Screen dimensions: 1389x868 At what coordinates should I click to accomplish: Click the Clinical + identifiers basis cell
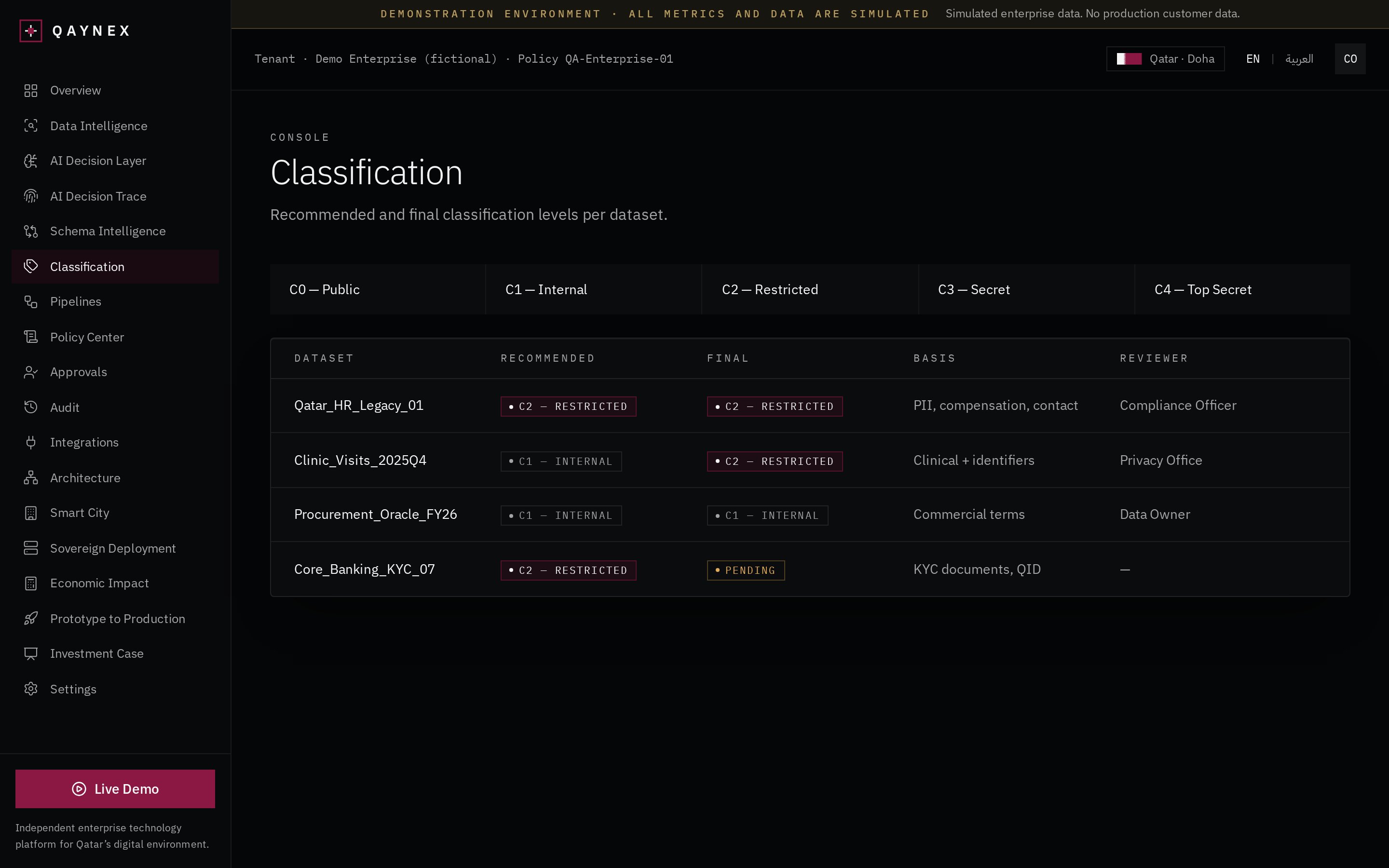click(973, 461)
